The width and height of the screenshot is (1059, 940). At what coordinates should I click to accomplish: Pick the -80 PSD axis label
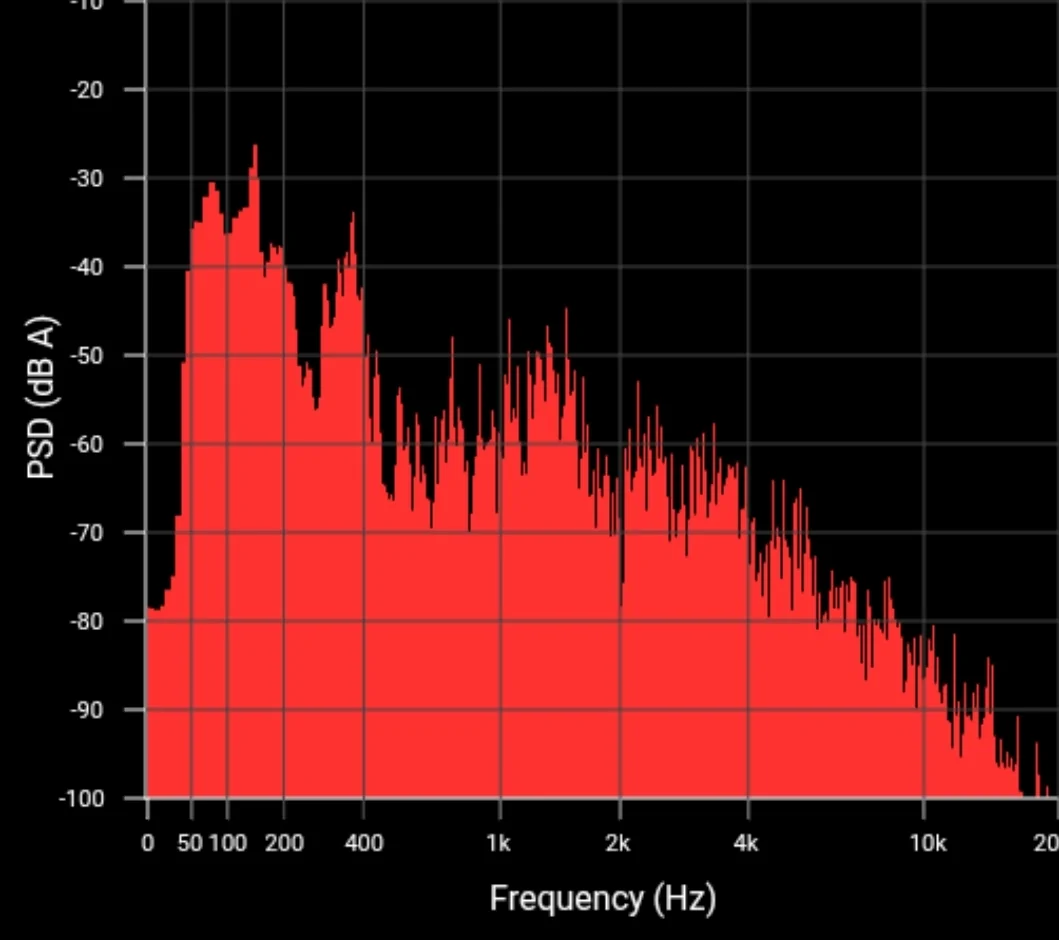[x=86, y=621]
